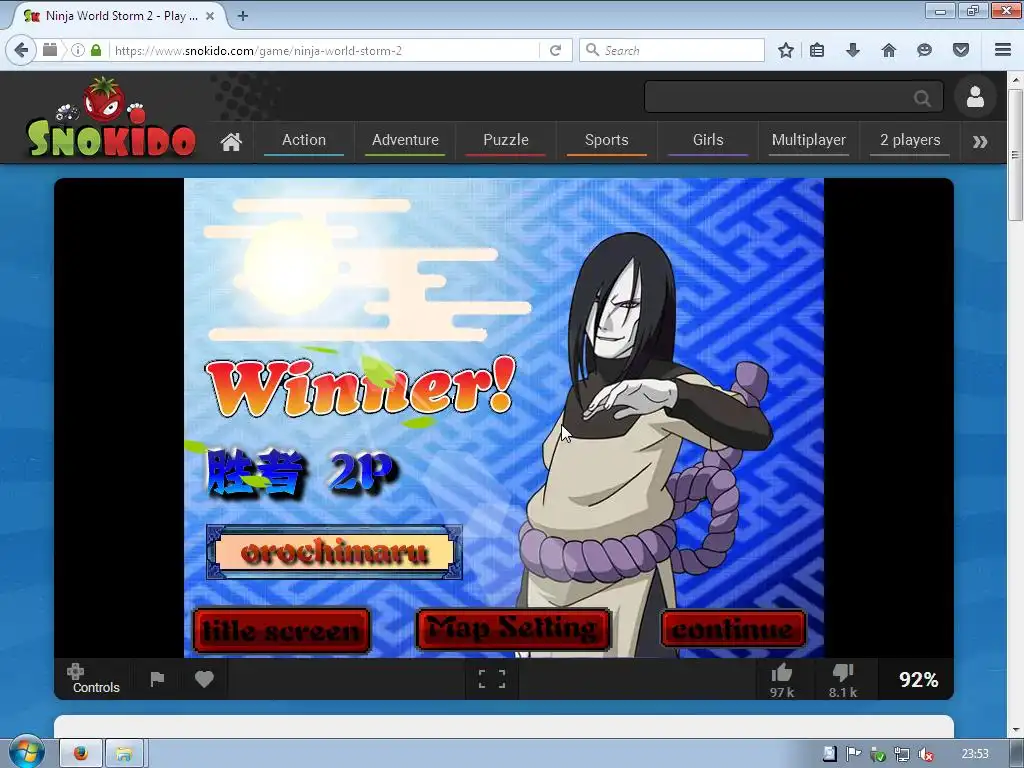Go back with the browser back arrow
1024x768 pixels.
point(21,50)
